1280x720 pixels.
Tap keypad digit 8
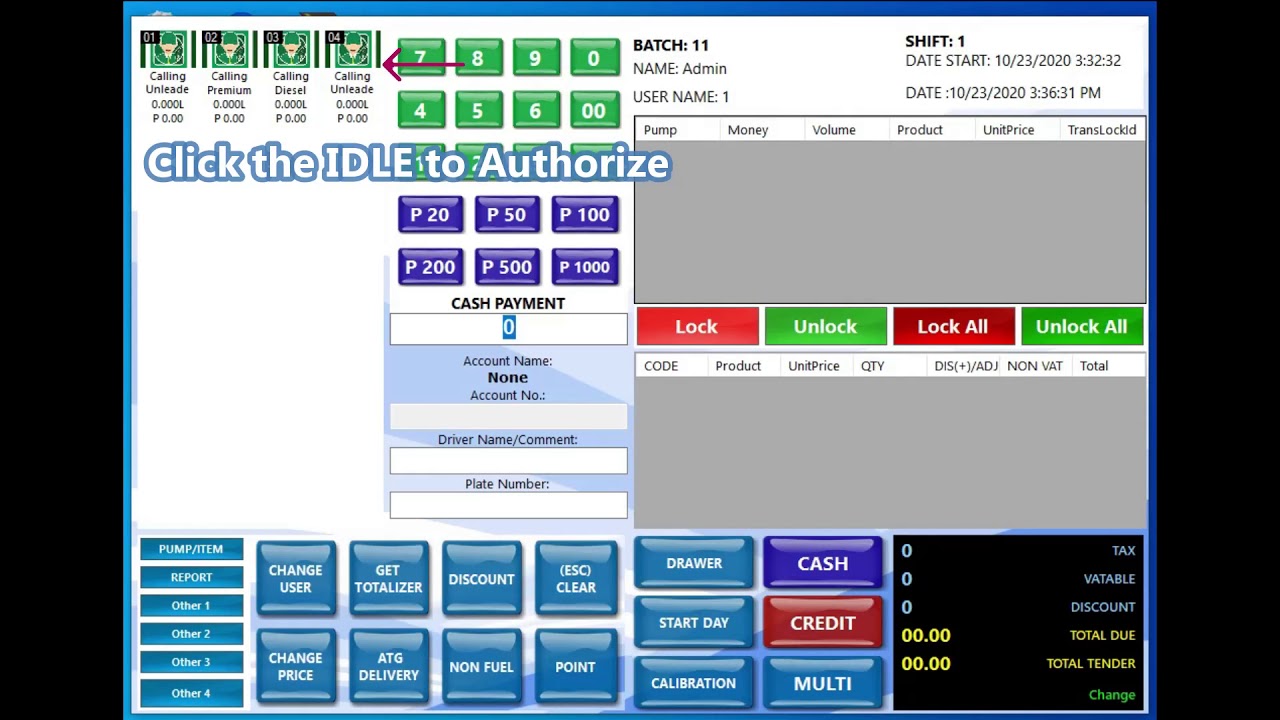pyautogui.click(x=478, y=58)
